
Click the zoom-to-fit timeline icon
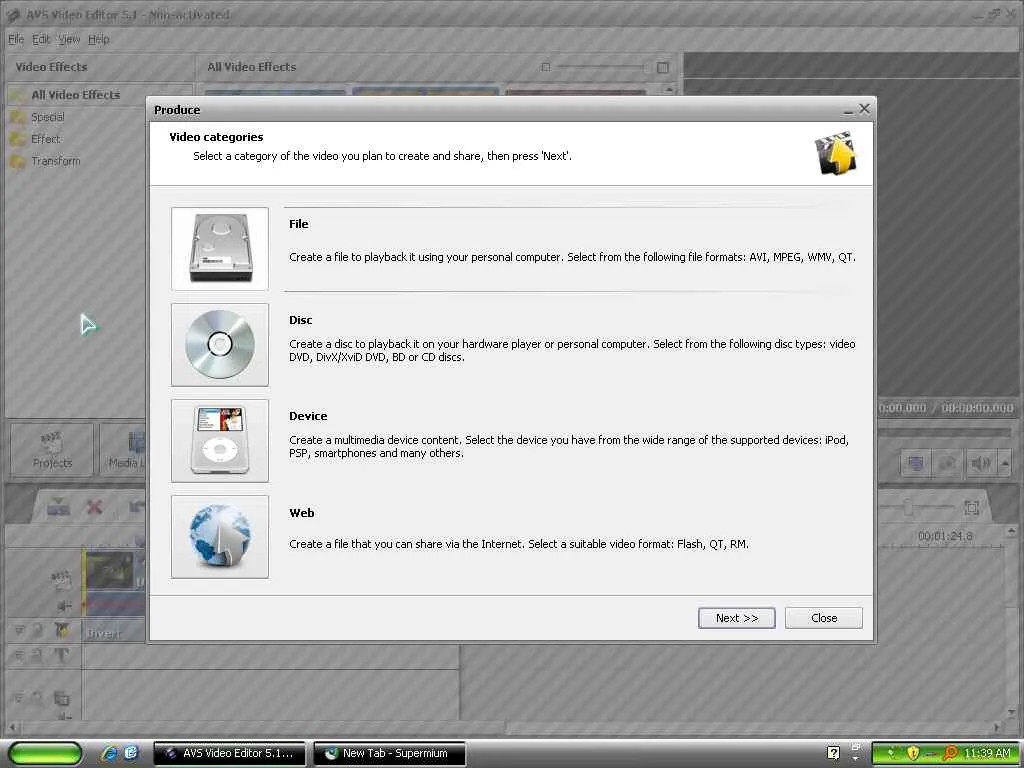click(x=972, y=507)
